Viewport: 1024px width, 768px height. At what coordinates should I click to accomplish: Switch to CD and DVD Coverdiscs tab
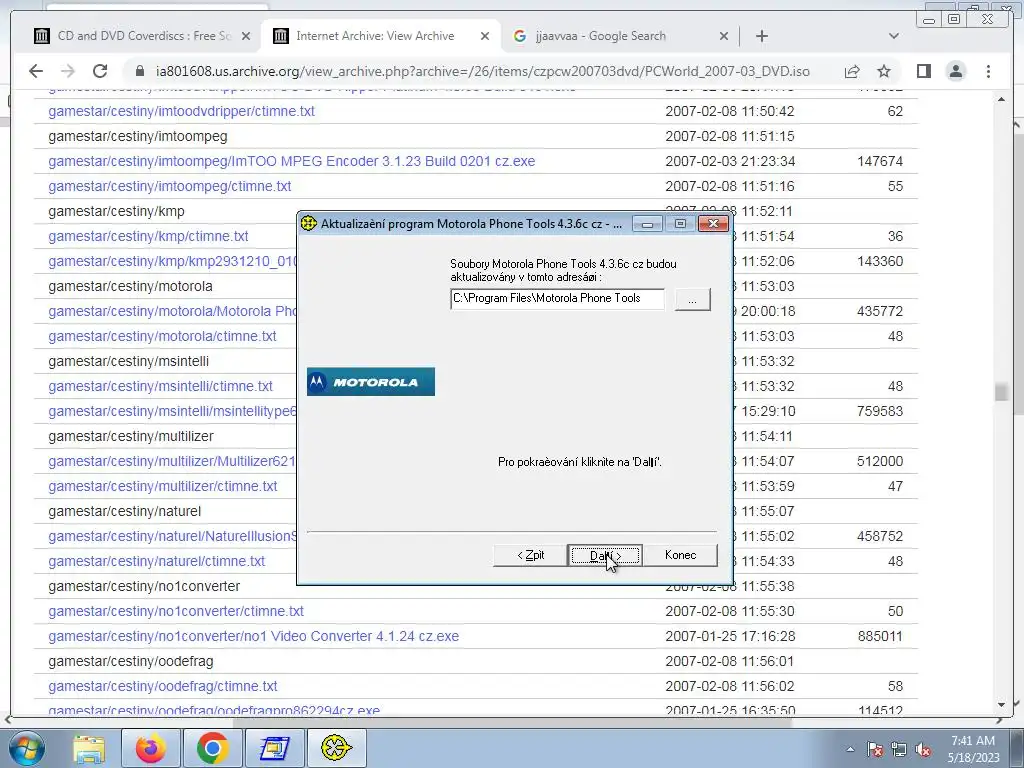pyautogui.click(x=144, y=36)
